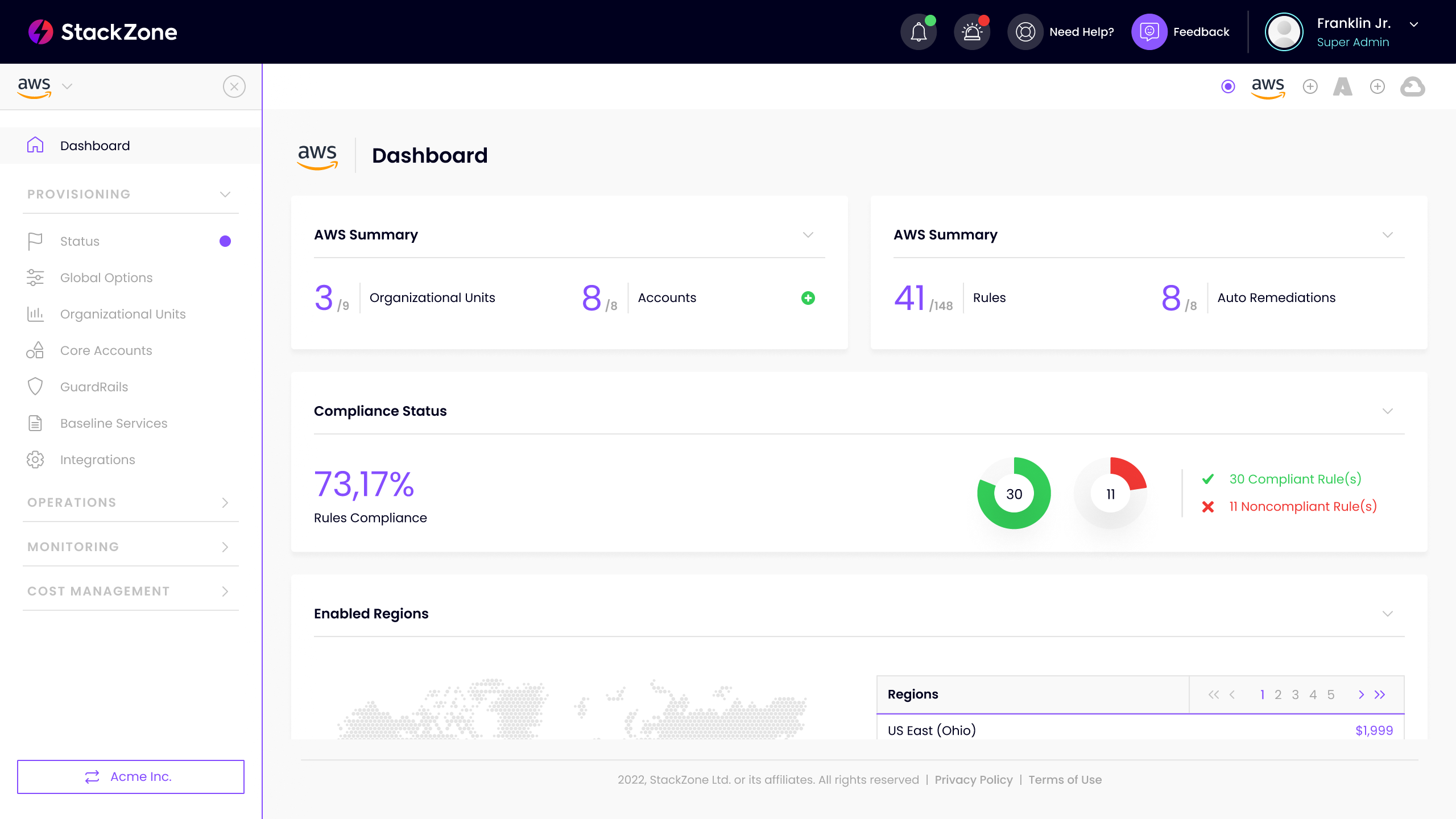Close the sidebar with the X icon
Screen dimensions: 1456x819
(x=234, y=86)
